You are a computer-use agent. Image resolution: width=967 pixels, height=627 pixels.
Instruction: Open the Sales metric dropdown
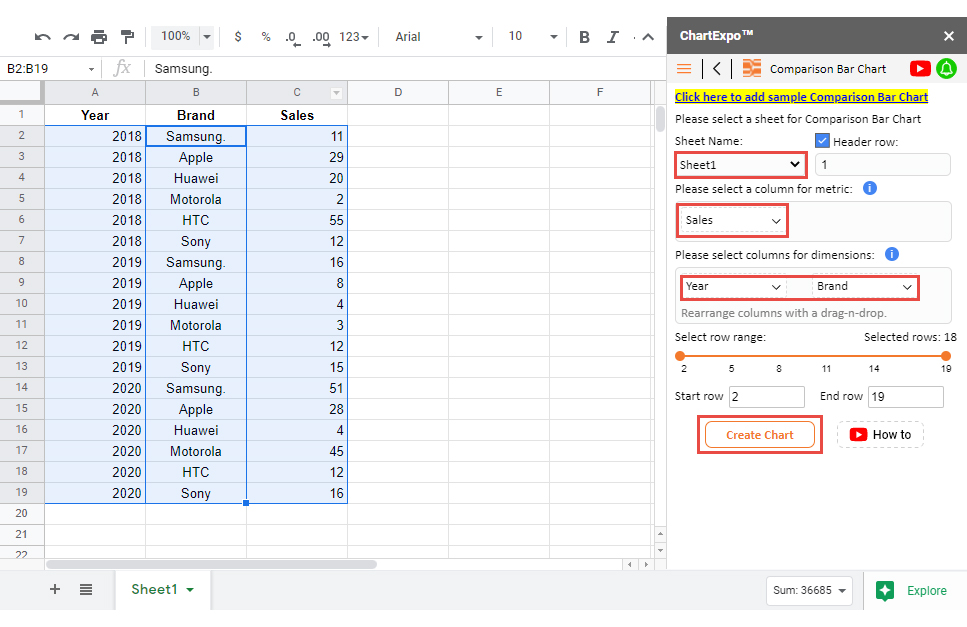(732, 221)
